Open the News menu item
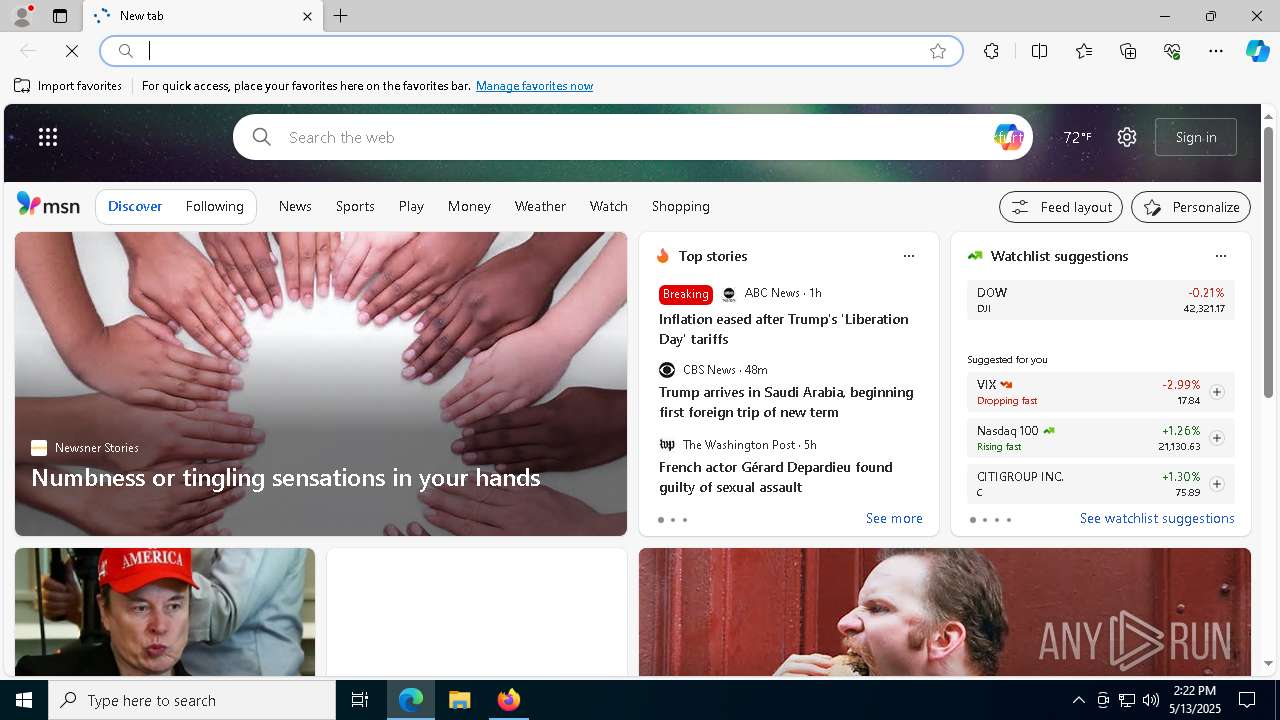 coord(295,206)
